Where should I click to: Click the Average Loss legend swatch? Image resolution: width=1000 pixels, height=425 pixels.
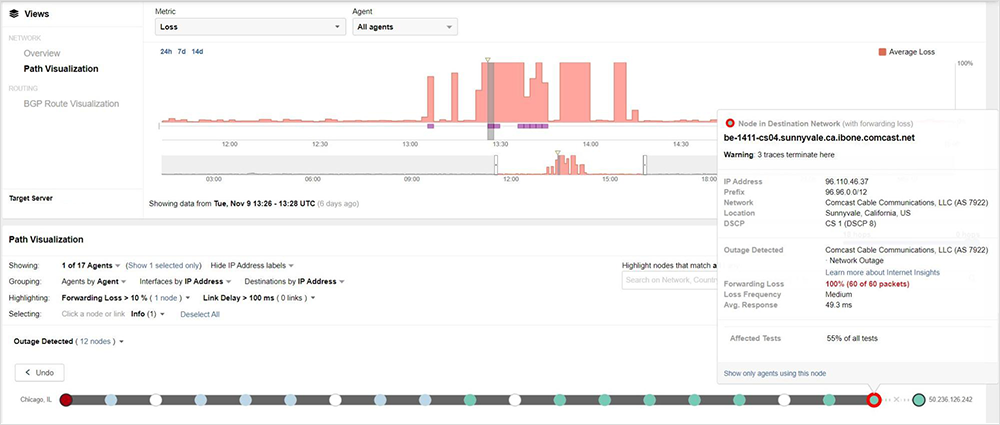pos(881,52)
